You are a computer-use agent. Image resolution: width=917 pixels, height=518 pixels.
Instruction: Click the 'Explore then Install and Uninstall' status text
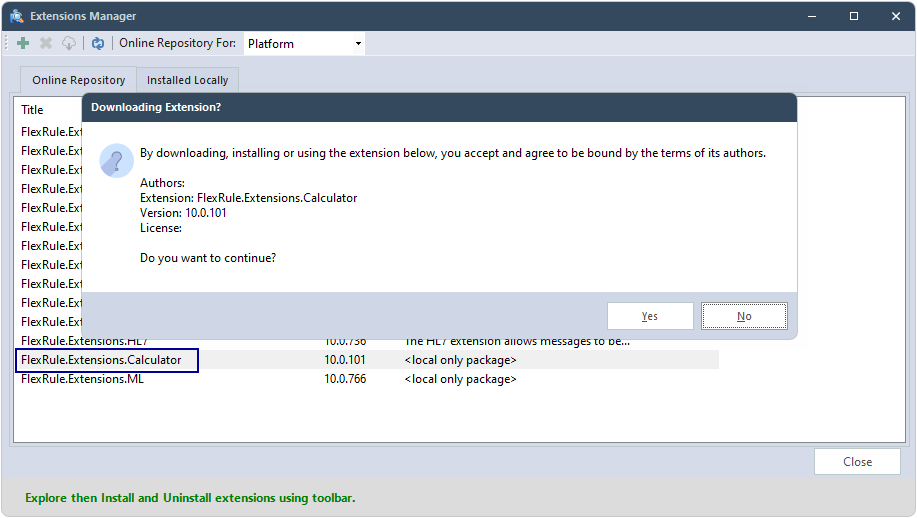click(x=190, y=498)
